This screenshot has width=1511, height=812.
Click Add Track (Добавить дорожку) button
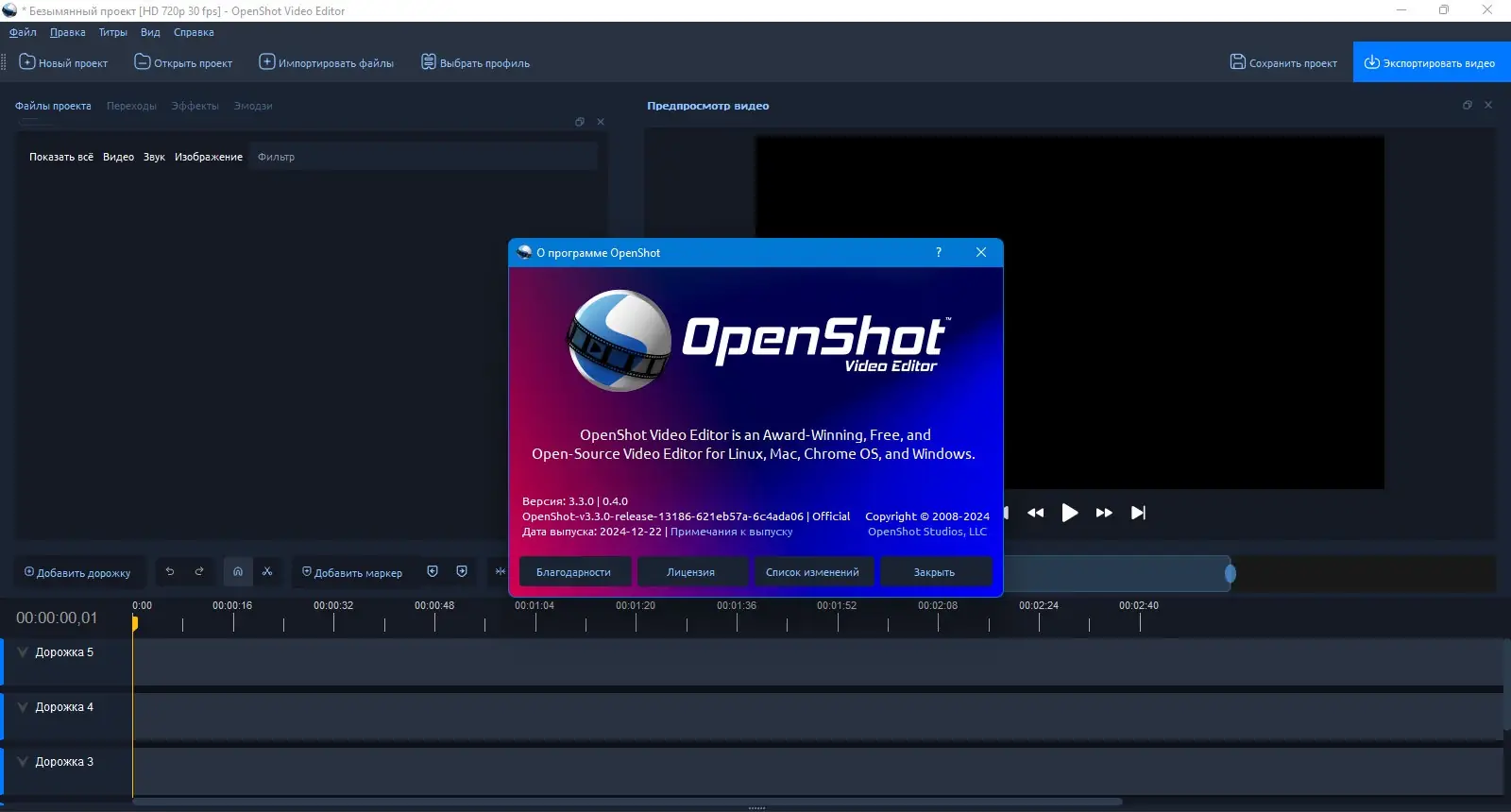77,572
